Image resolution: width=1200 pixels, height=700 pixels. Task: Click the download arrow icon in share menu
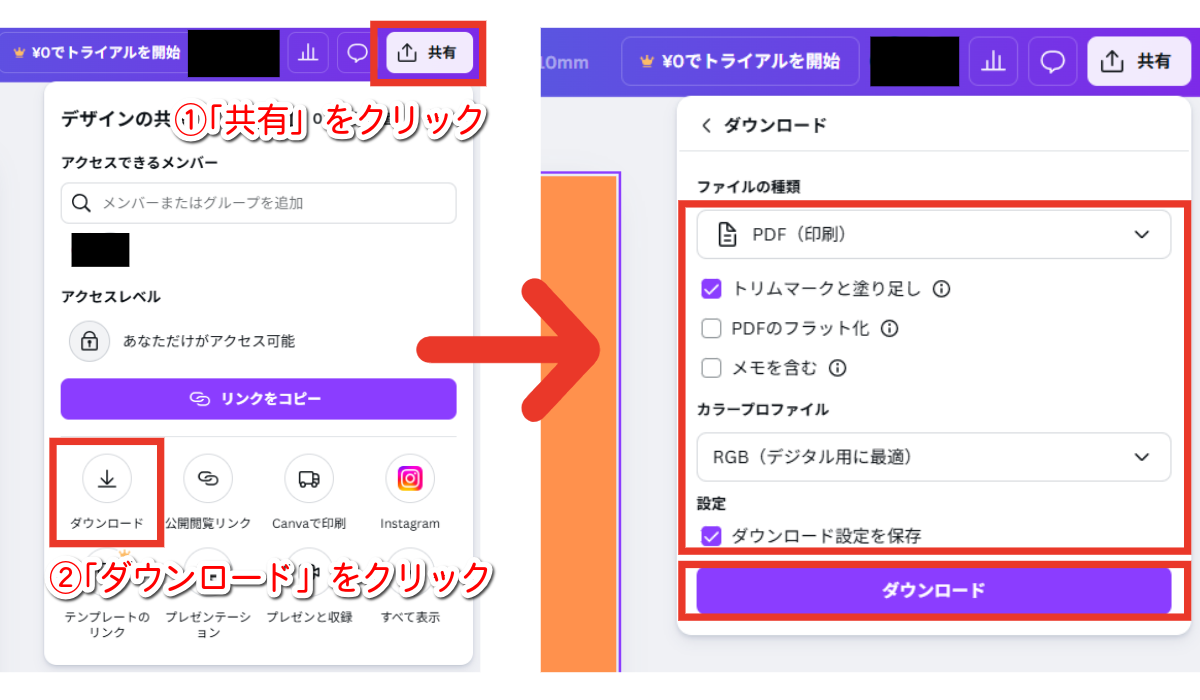(107, 479)
